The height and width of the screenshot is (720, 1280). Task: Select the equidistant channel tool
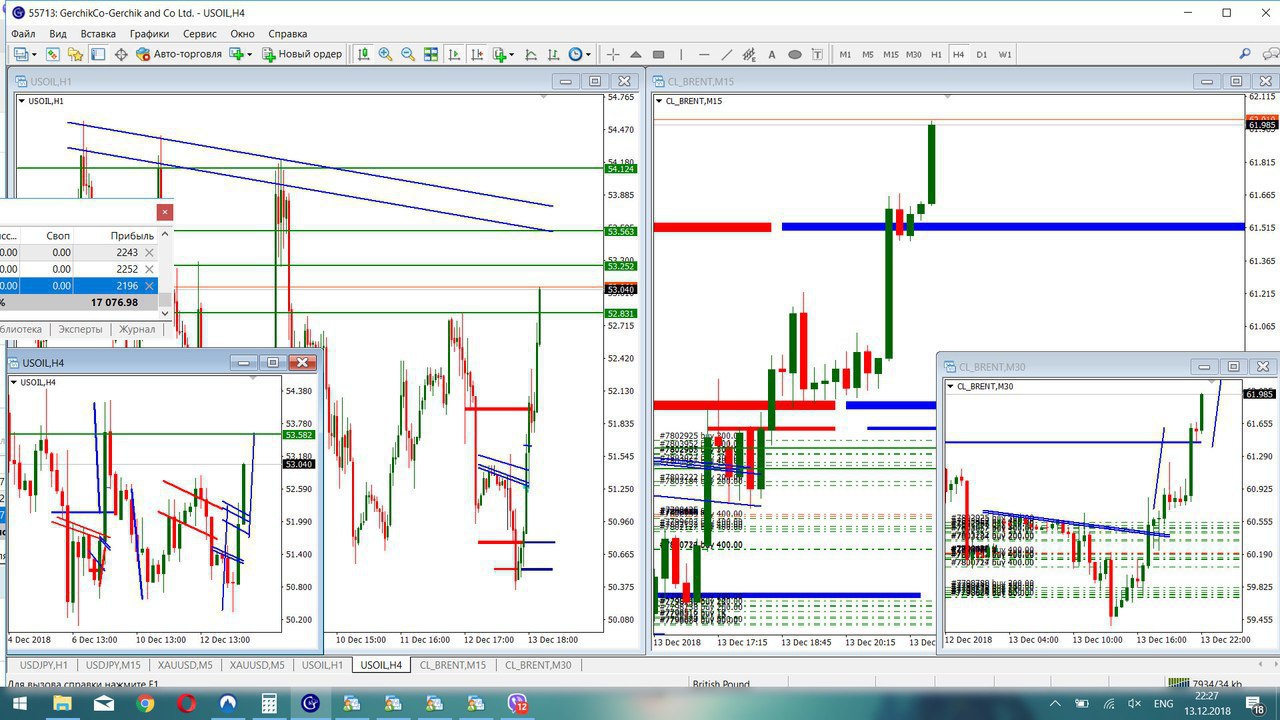(750, 54)
